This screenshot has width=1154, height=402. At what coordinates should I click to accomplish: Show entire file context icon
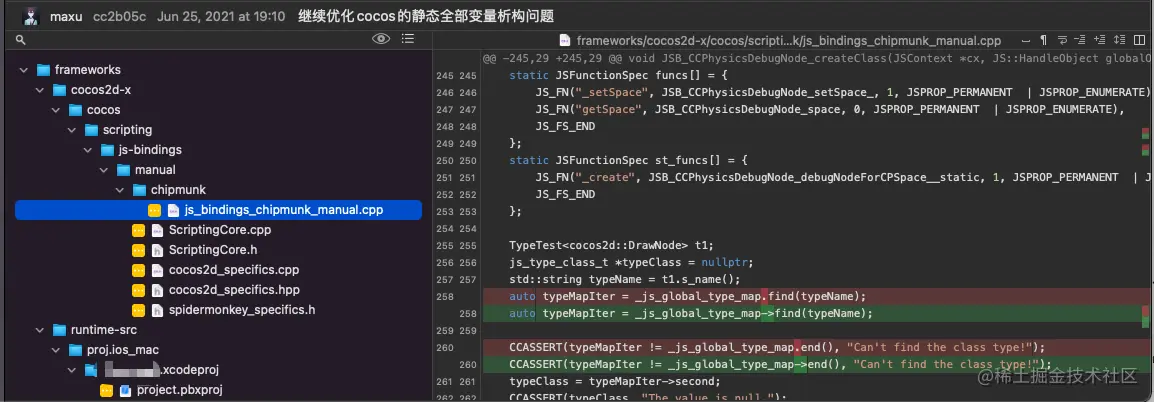(x=1119, y=40)
